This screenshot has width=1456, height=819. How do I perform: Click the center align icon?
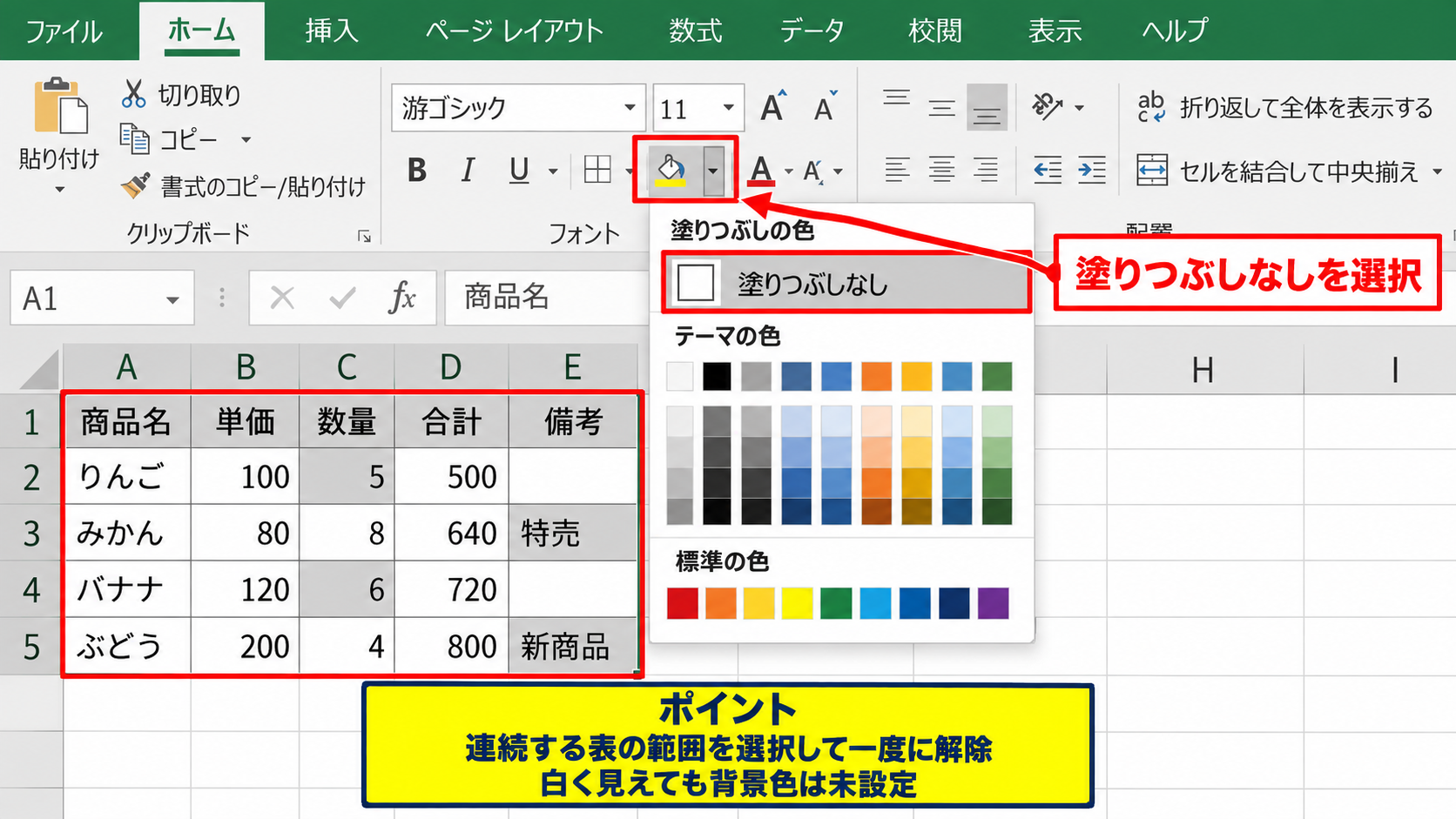coord(941,170)
